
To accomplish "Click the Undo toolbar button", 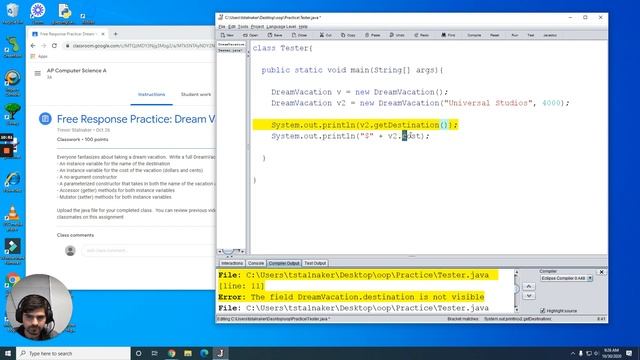I will pyautogui.click(x=397, y=35).
